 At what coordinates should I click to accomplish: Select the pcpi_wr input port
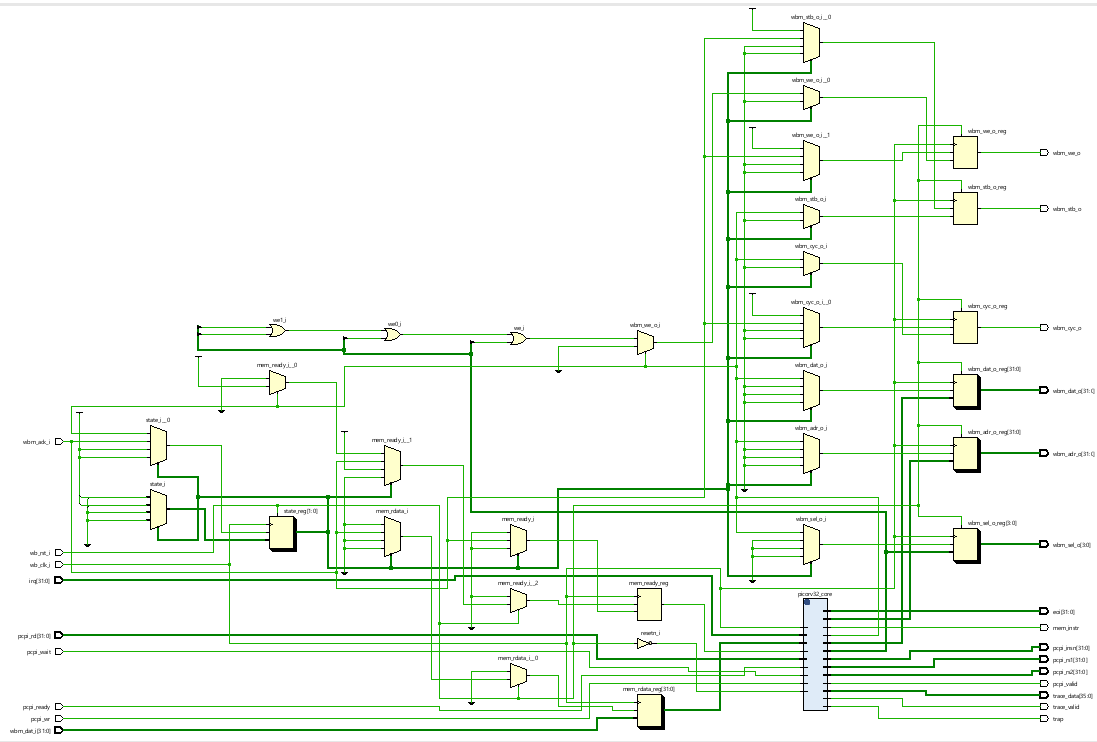point(59,718)
